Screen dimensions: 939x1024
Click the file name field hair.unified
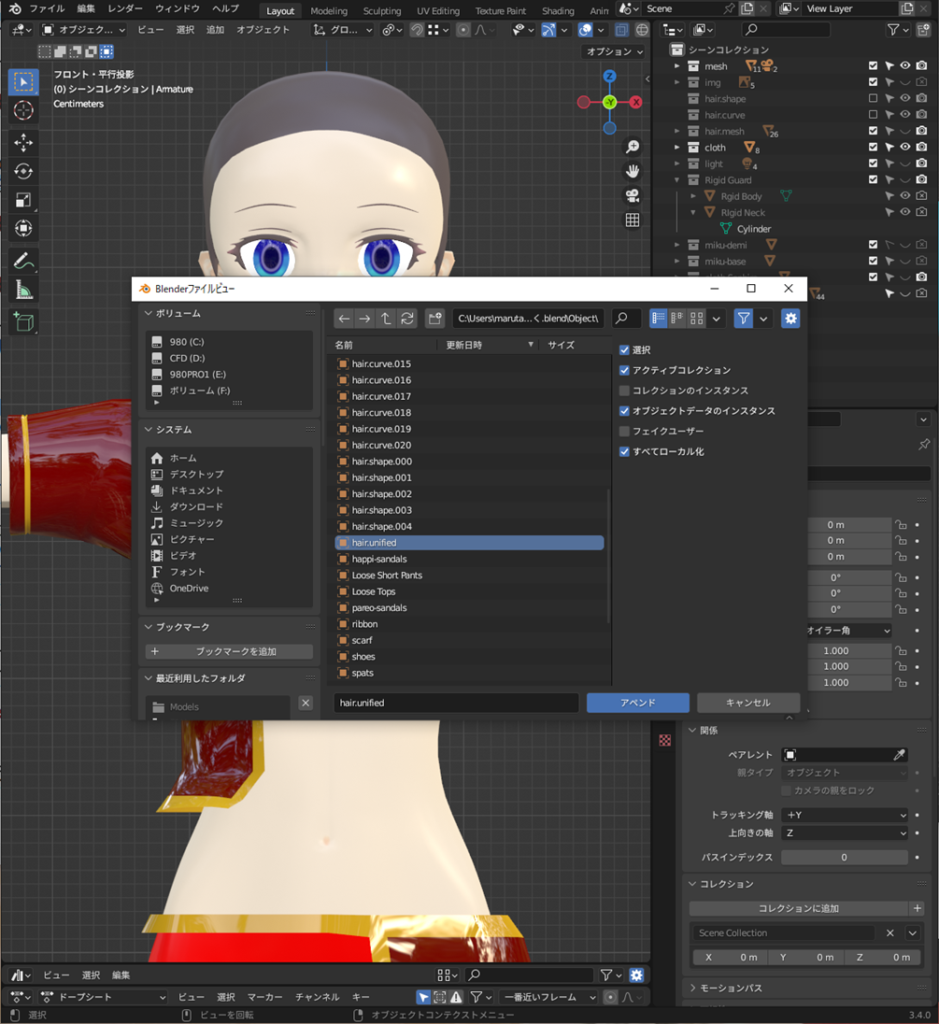click(456, 703)
